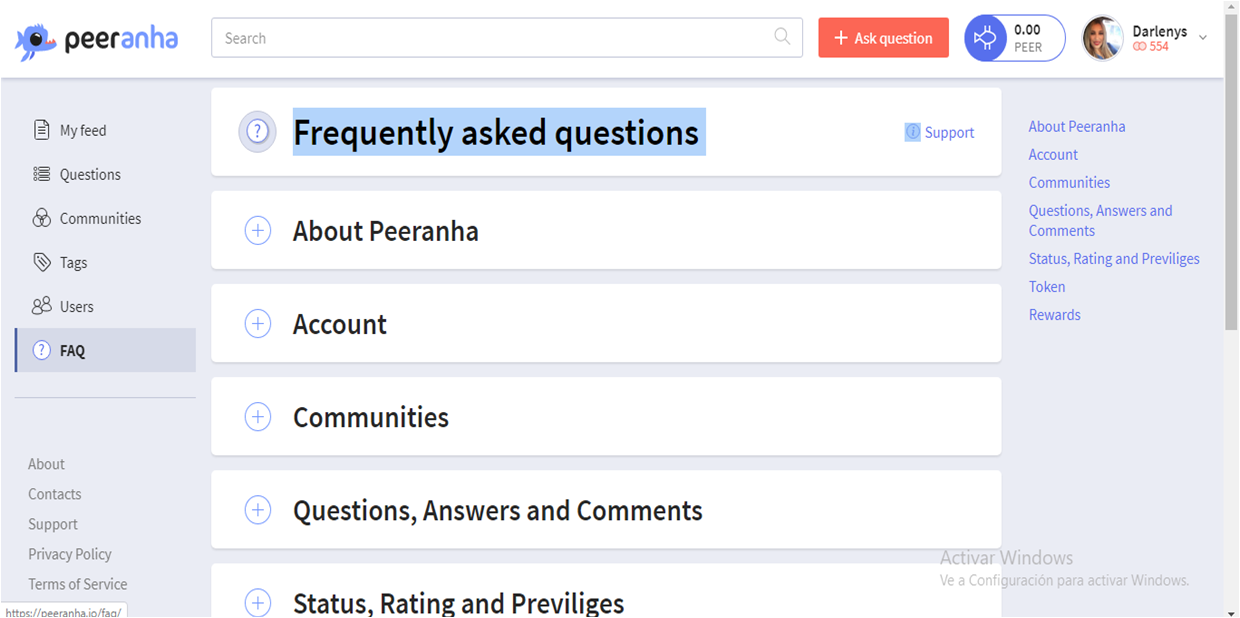The image size is (1240, 618).
Task: Click the My feed document icon
Action: (x=41, y=130)
